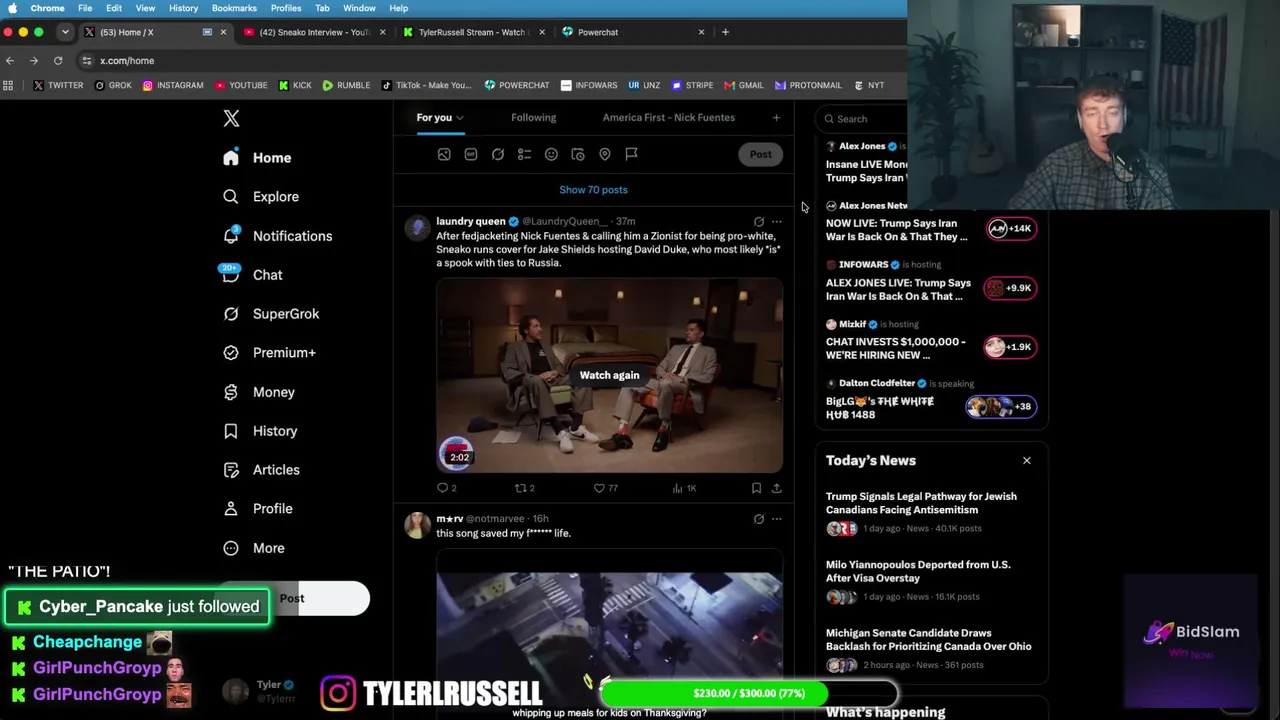Go to Home in the sidebar
Screen dimensions: 1280x720
[x=257, y=158]
